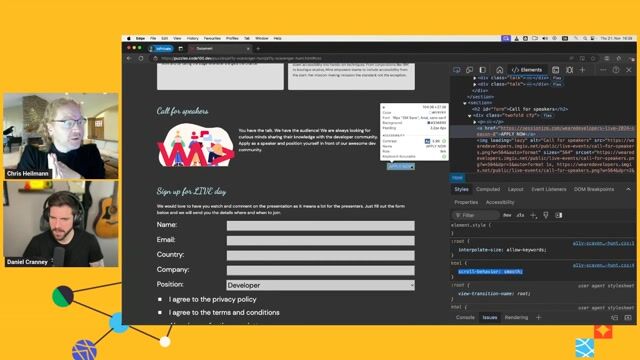Open the Properties tab
This screenshot has width=640, height=360.
[x=466, y=202]
